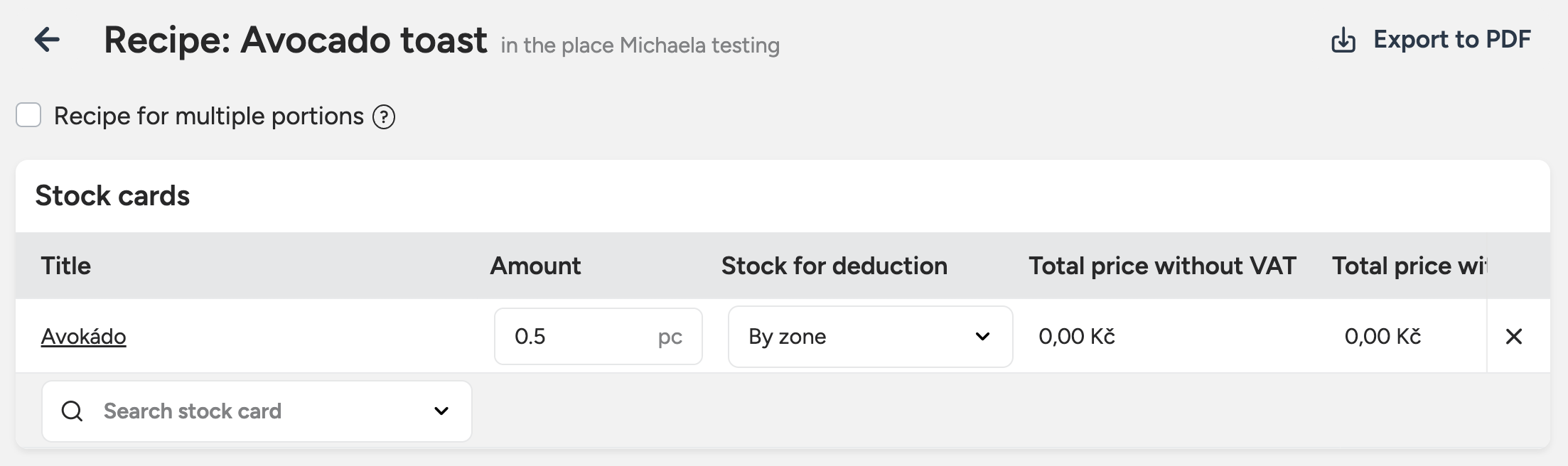Click the Title column header
Image resolution: width=1568 pixels, height=466 pixels.
pyautogui.click(x=66, y=266)
